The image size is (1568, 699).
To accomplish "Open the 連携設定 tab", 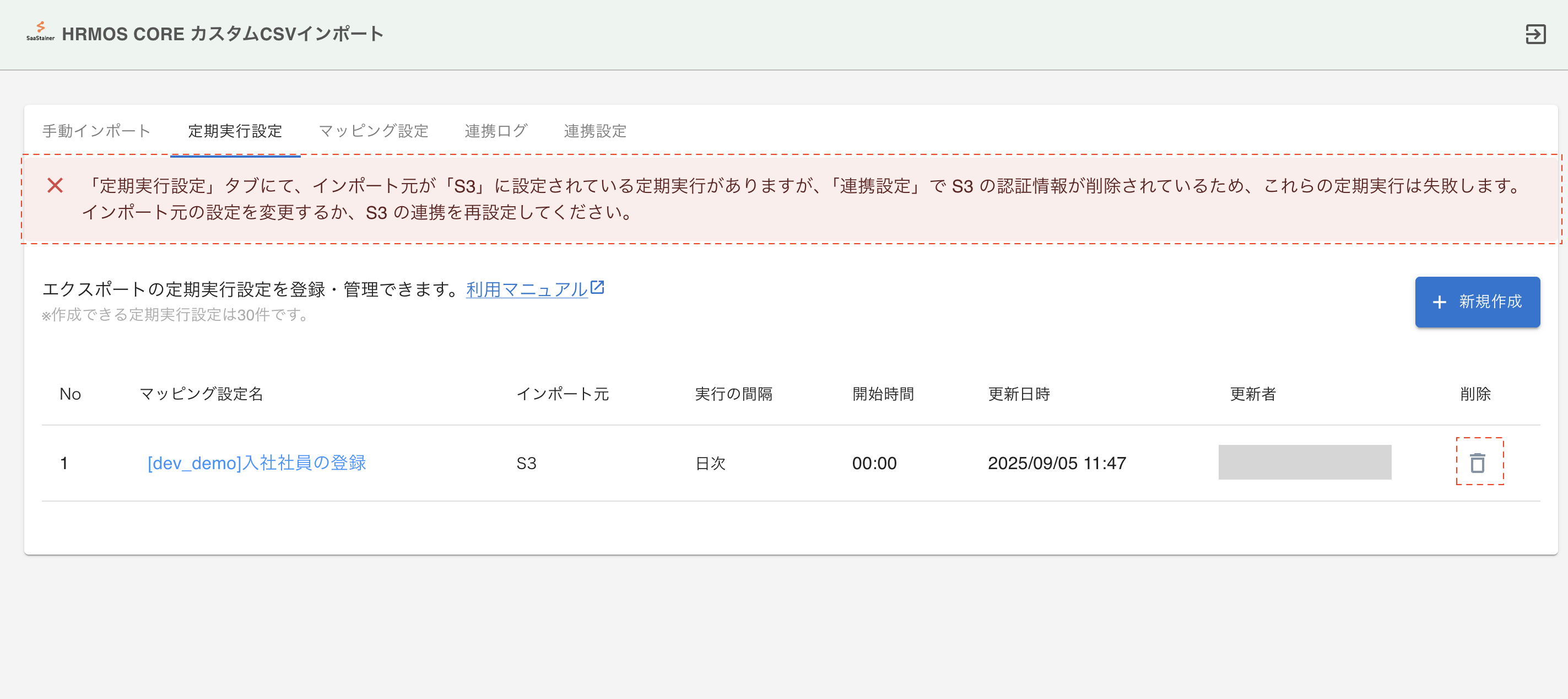I will (594, 131).
